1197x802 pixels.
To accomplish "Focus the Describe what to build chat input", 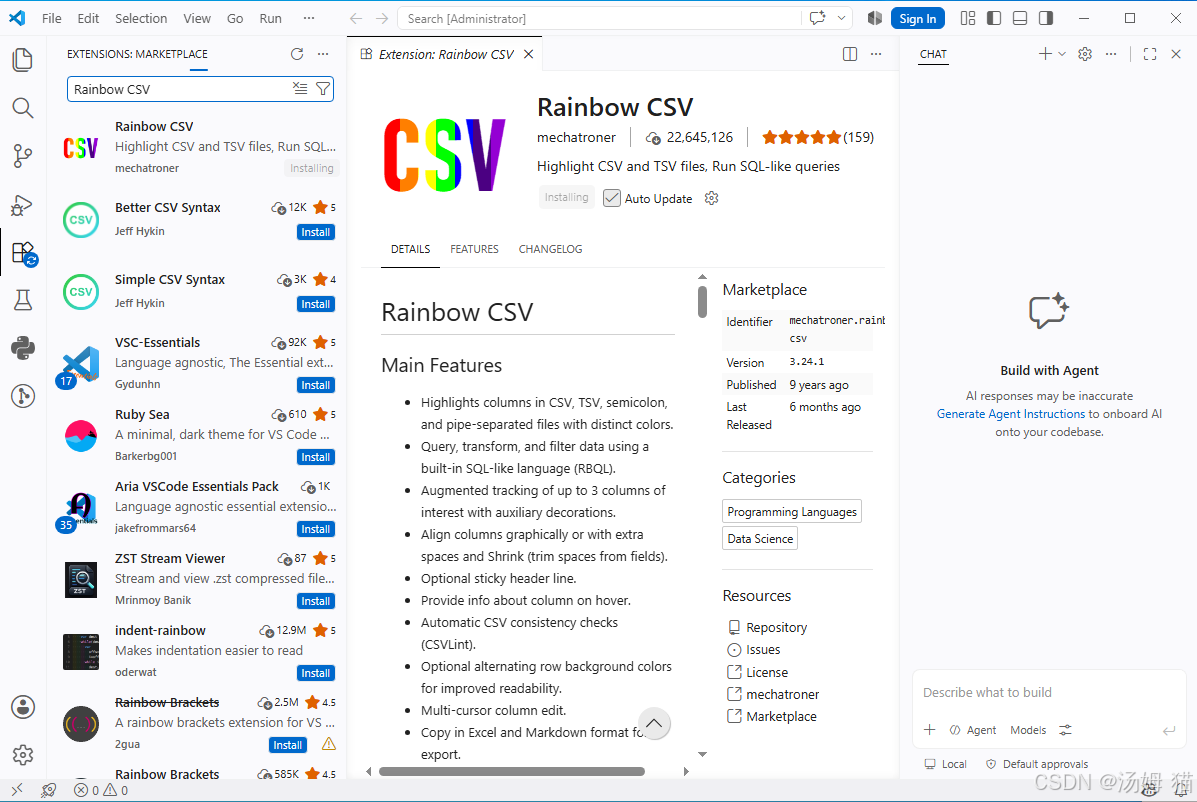I will pyautogui.click(x=1049, y=692).
